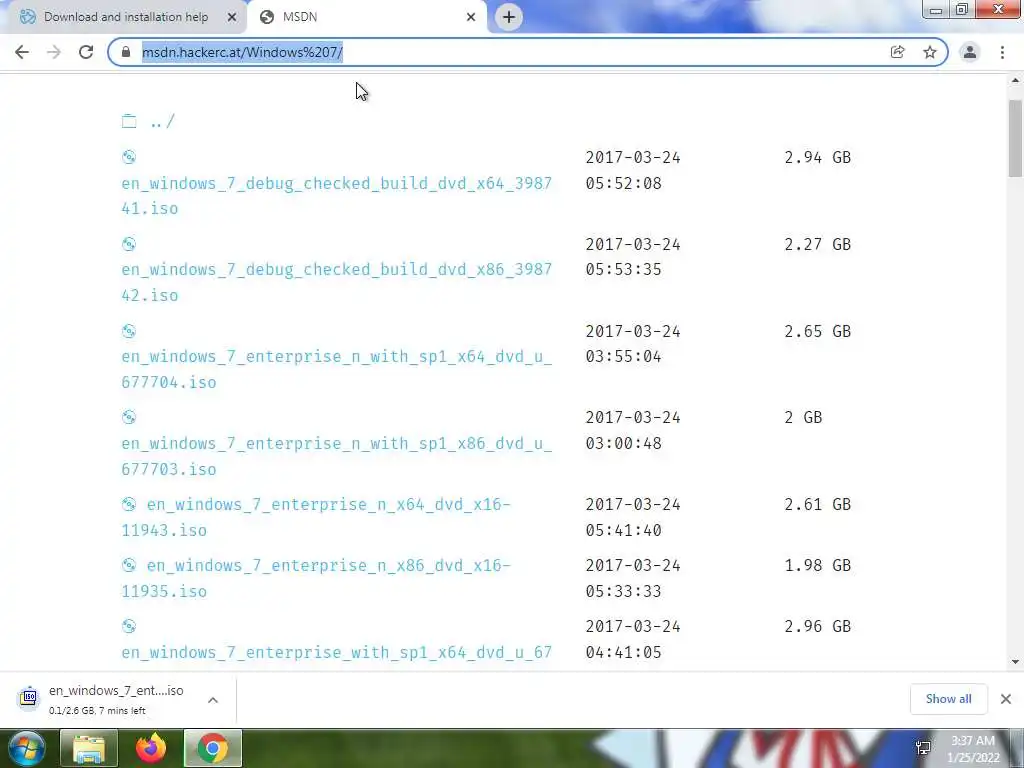This screenshot has height=768, width=1024.
Task: Open a new browser tab
Action: (x=509, y=17)
